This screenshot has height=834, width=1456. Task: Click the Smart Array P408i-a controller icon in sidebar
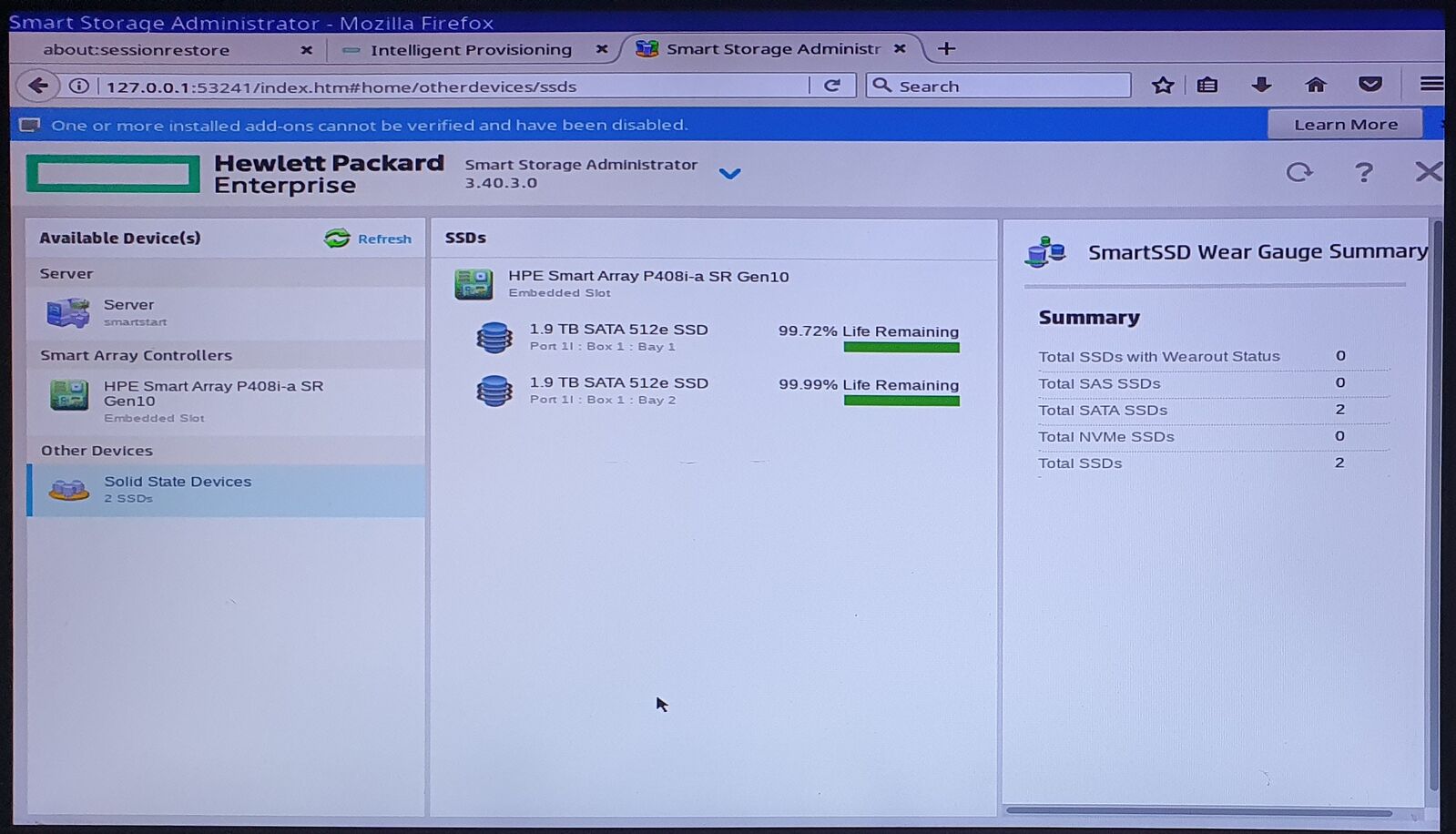[69, 396]
